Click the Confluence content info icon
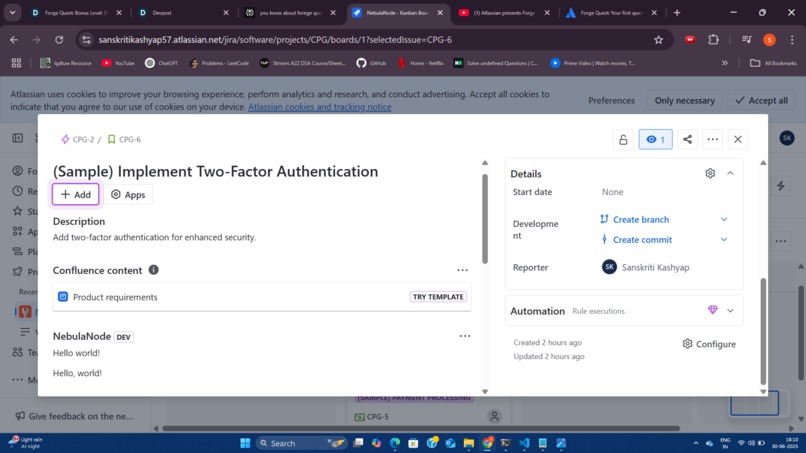 point(154,270)
